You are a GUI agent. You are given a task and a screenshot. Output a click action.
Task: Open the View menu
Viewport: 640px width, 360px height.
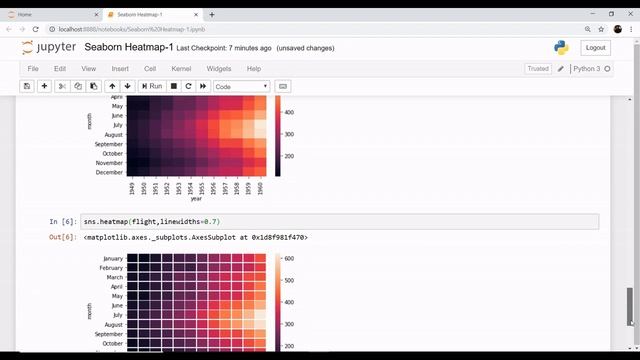click(x=89, y=69)
